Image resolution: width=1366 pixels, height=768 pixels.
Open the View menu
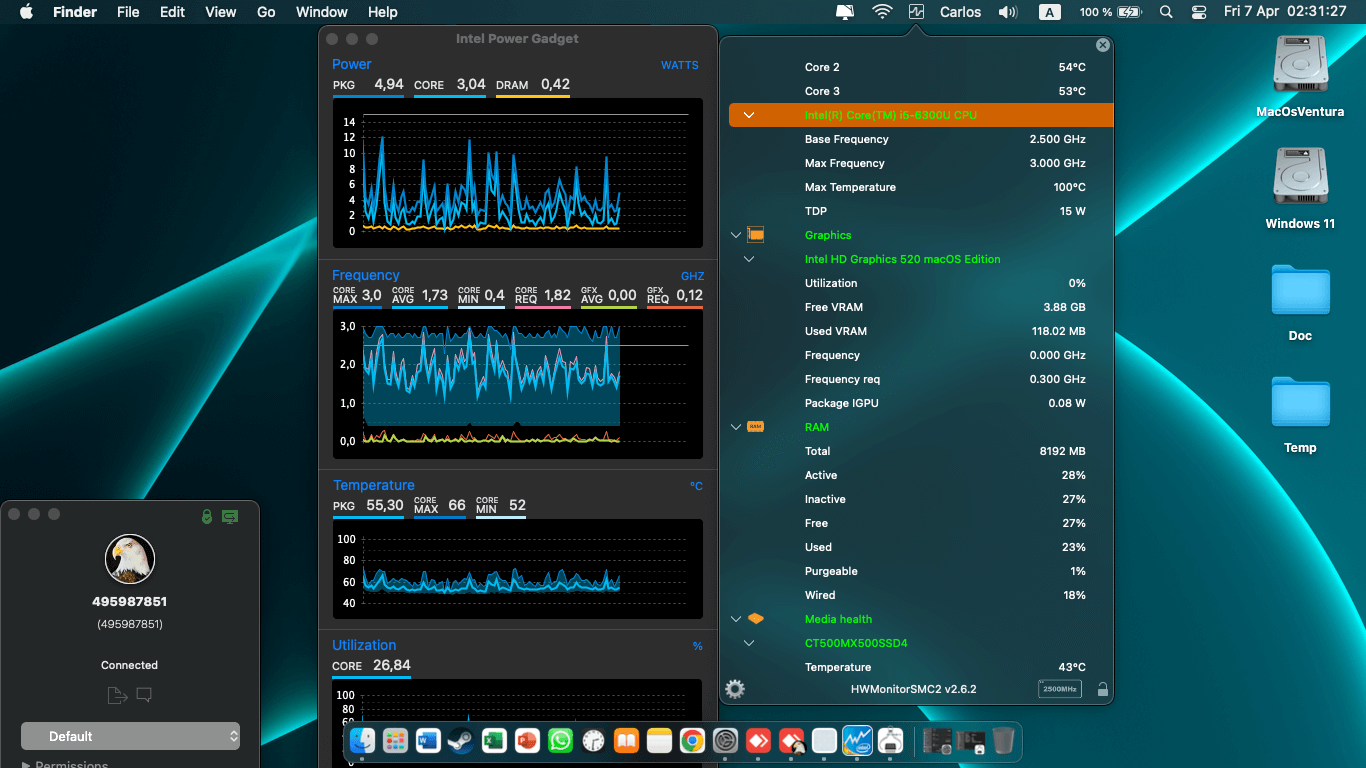point(220,12)
